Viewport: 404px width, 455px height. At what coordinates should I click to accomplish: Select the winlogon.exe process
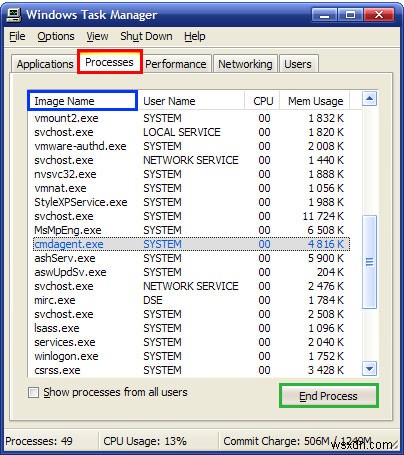pyautogui.click(x=191, y=356)
